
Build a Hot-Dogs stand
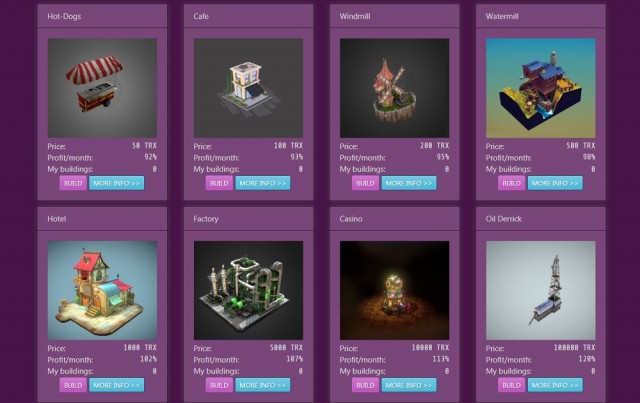coord(73,183)
